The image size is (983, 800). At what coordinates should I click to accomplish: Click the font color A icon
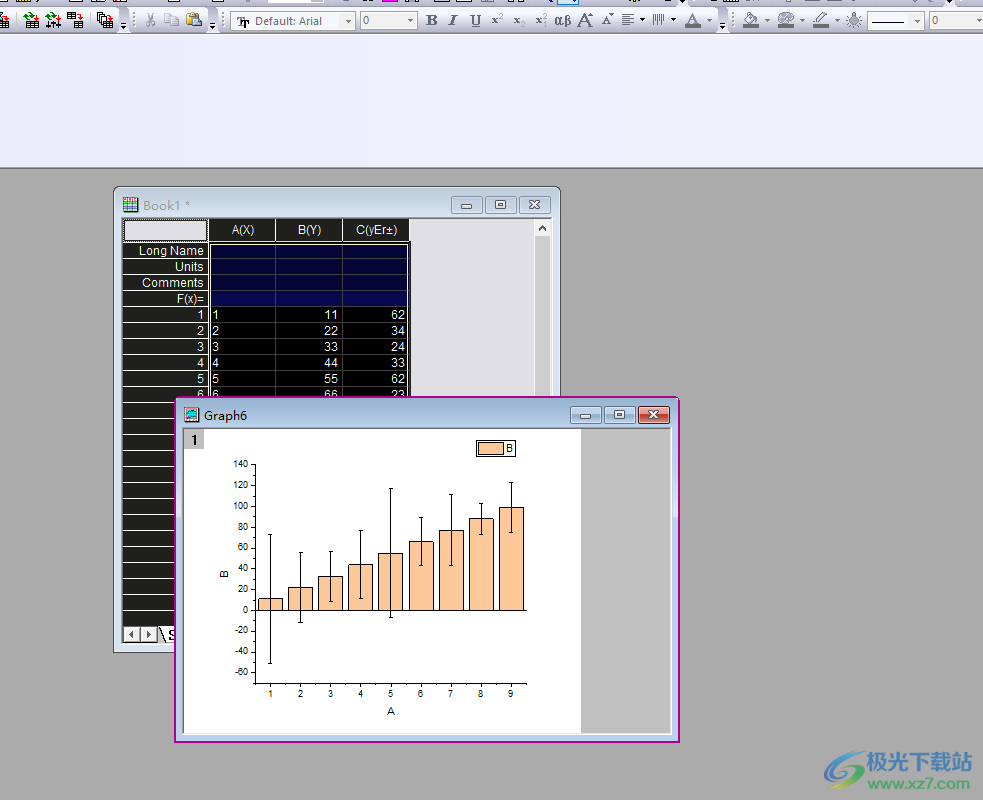click(x=692, y=21)
